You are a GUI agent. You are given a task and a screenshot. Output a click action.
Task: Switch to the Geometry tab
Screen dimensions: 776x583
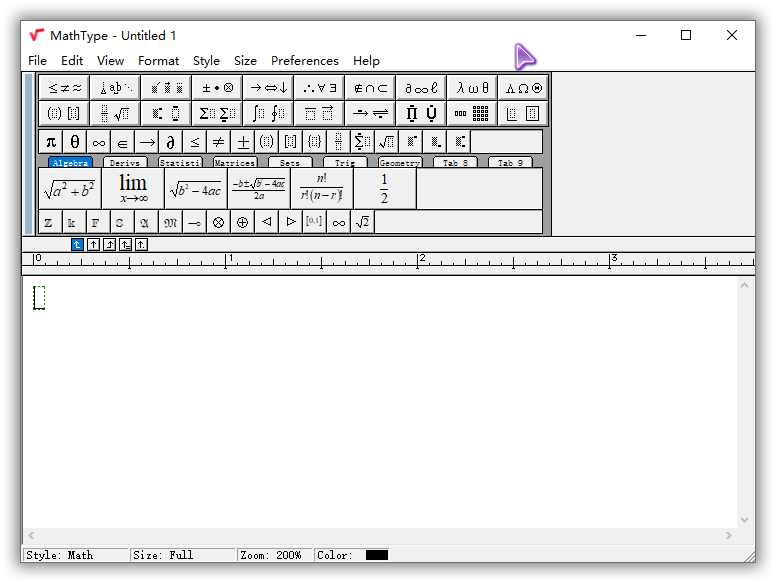399,162
